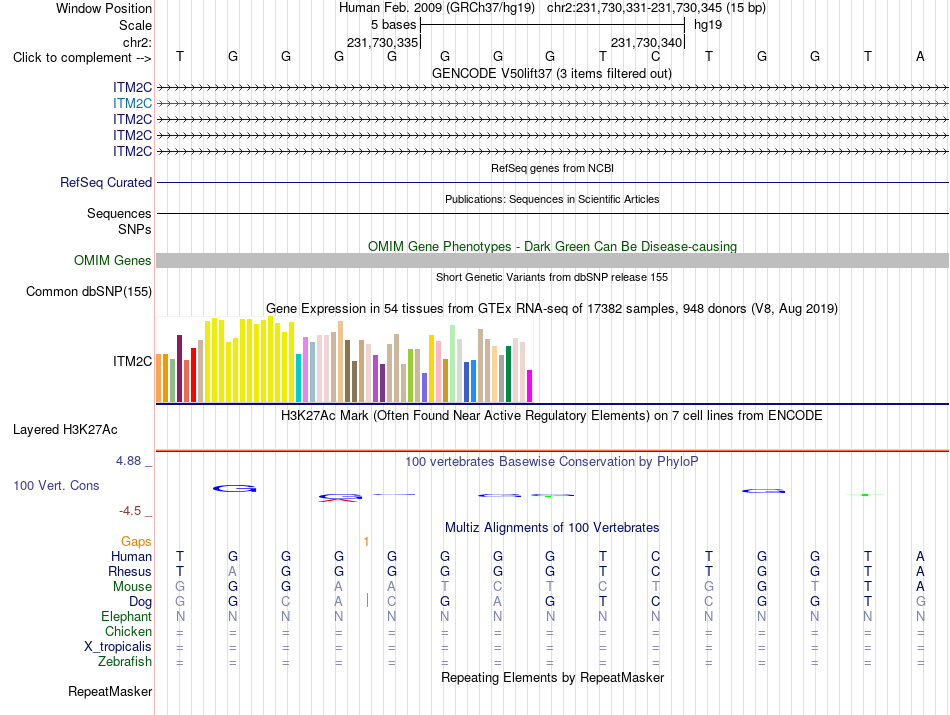Click the red-crossed G in the conservation track
950x715 pixels.
point(340,498)
